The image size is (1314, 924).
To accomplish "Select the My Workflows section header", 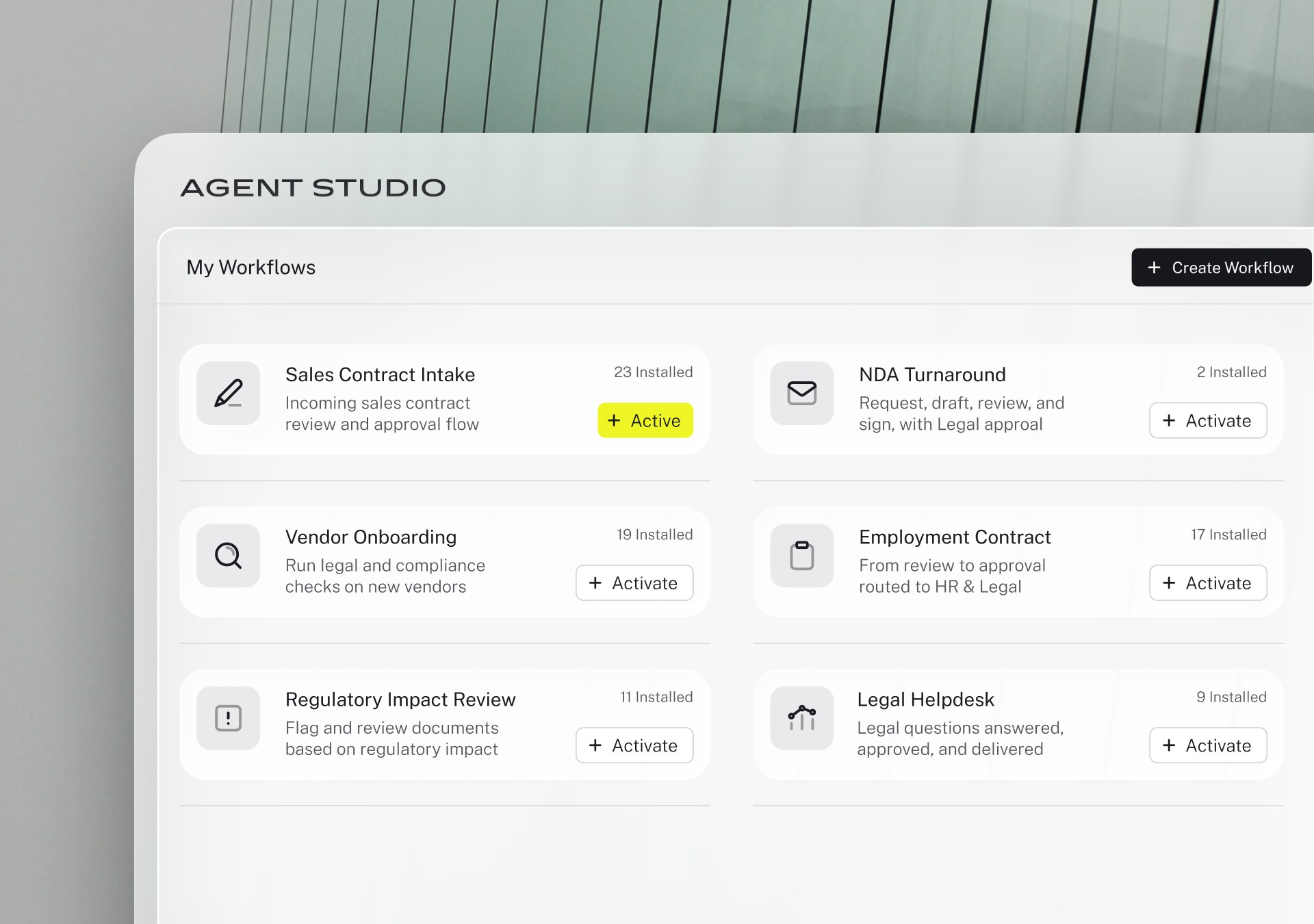I will click(x=251, y=267).
